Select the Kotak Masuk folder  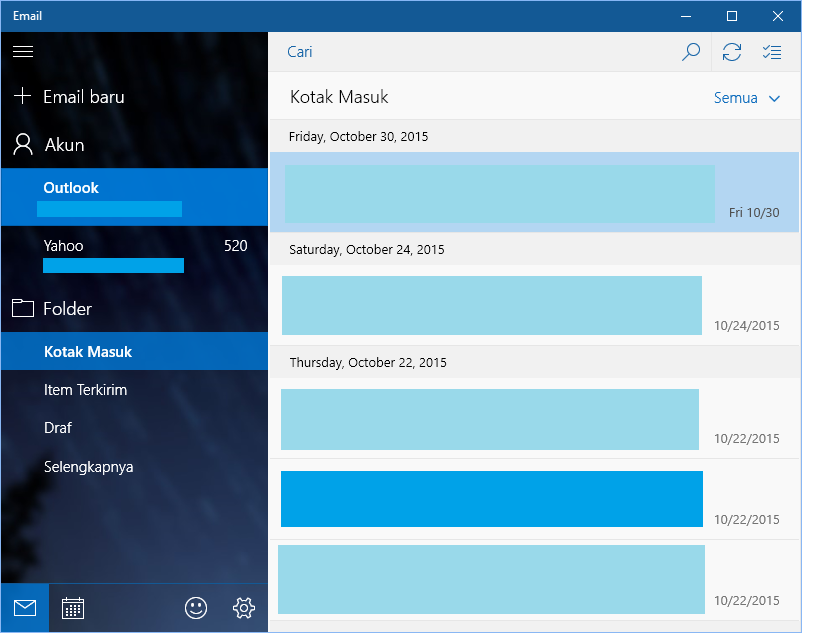coord(88,352)
